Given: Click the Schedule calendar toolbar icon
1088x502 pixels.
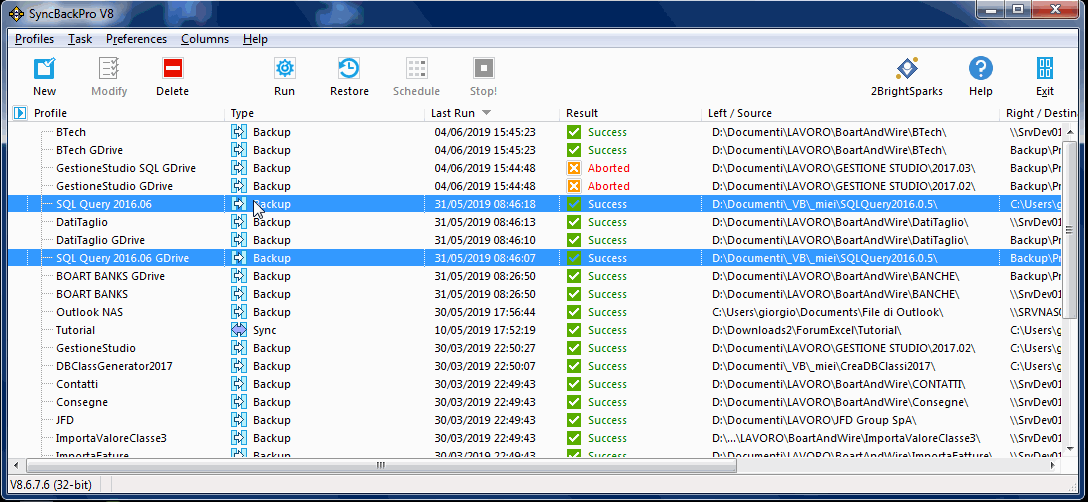Looking at the screenshot, I should (x=416, y=68).
